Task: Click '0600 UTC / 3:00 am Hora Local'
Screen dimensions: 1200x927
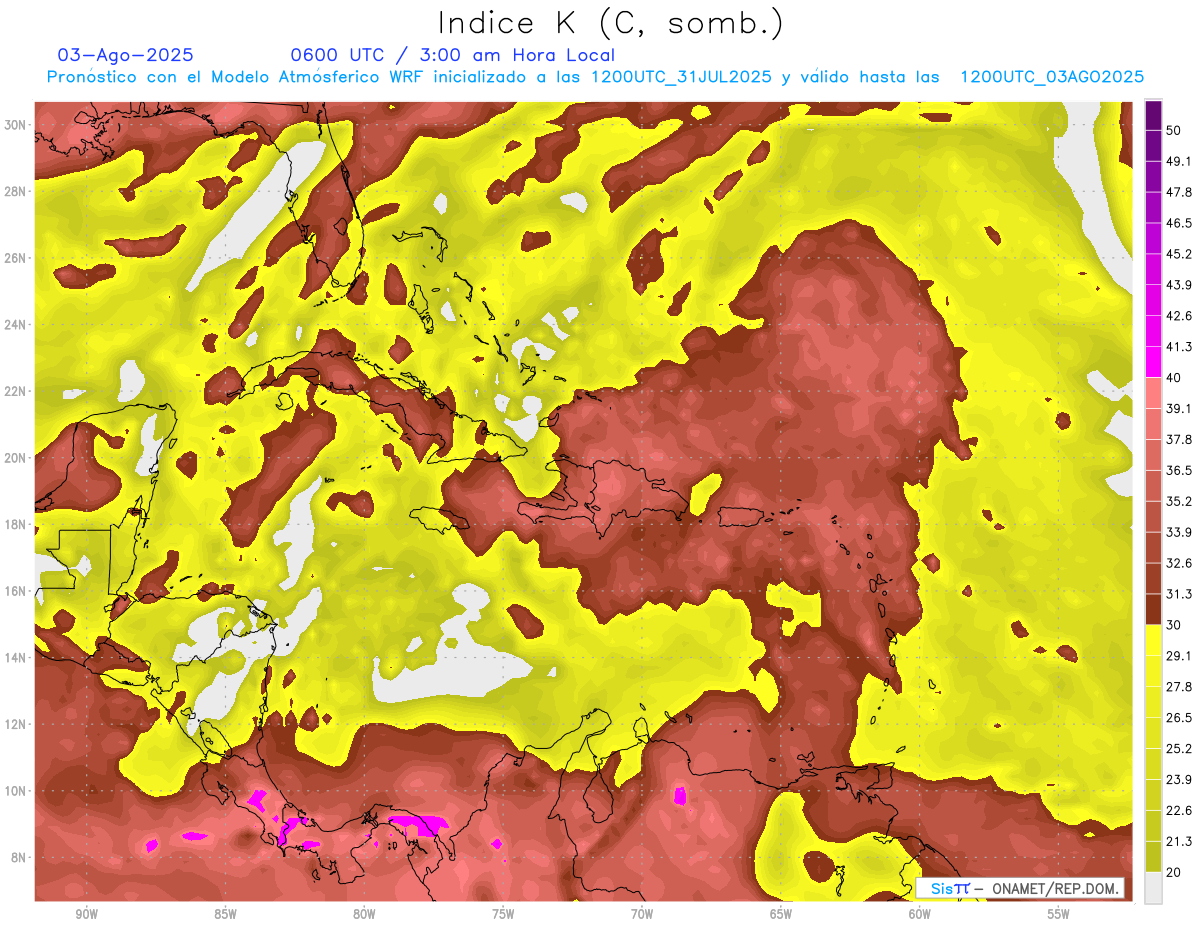Action: [x=452, y=55]
